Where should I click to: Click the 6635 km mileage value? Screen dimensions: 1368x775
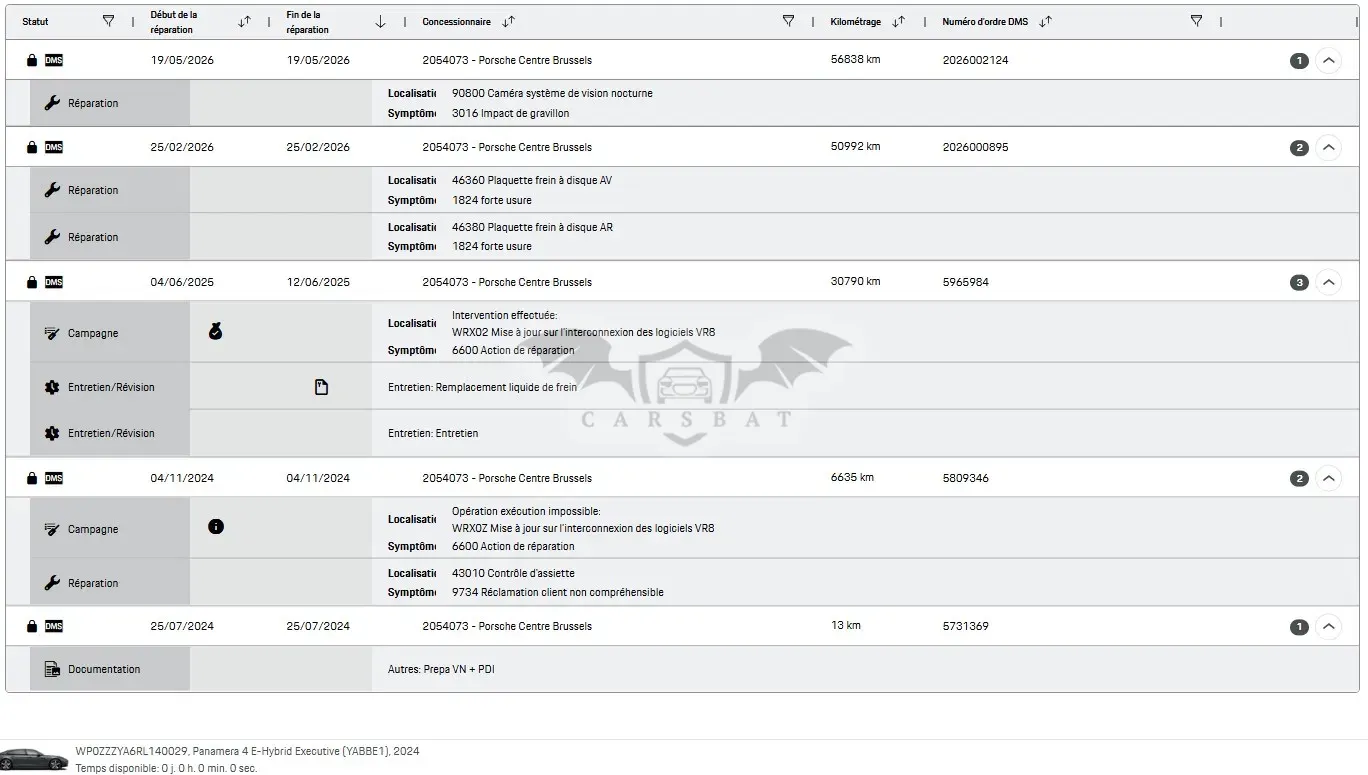(x=852, y=477)
